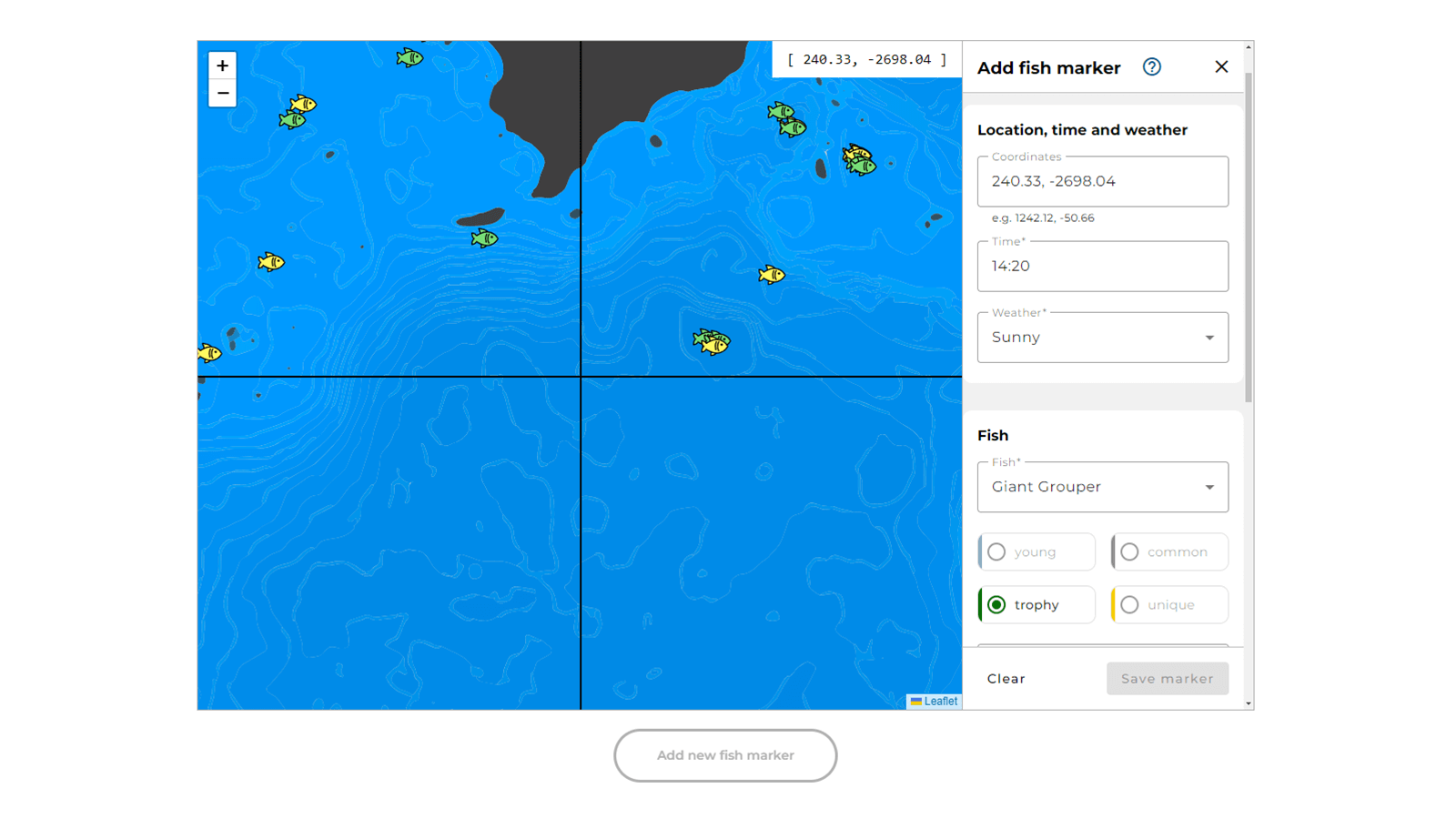
Task: Open the help question mark icon
Action: [1151, 67]
